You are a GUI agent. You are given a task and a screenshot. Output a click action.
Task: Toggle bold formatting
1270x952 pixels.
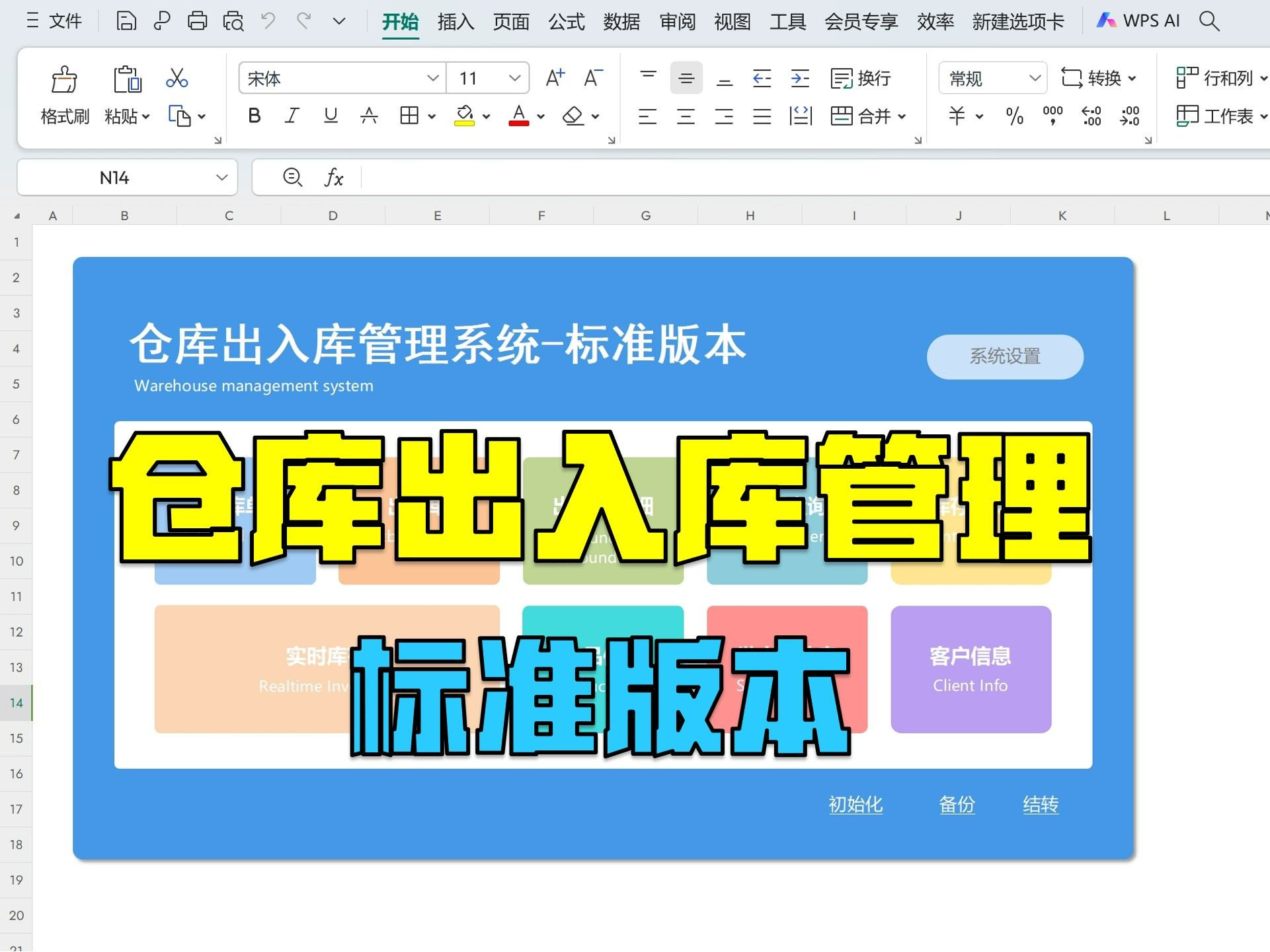coord(254,116)
